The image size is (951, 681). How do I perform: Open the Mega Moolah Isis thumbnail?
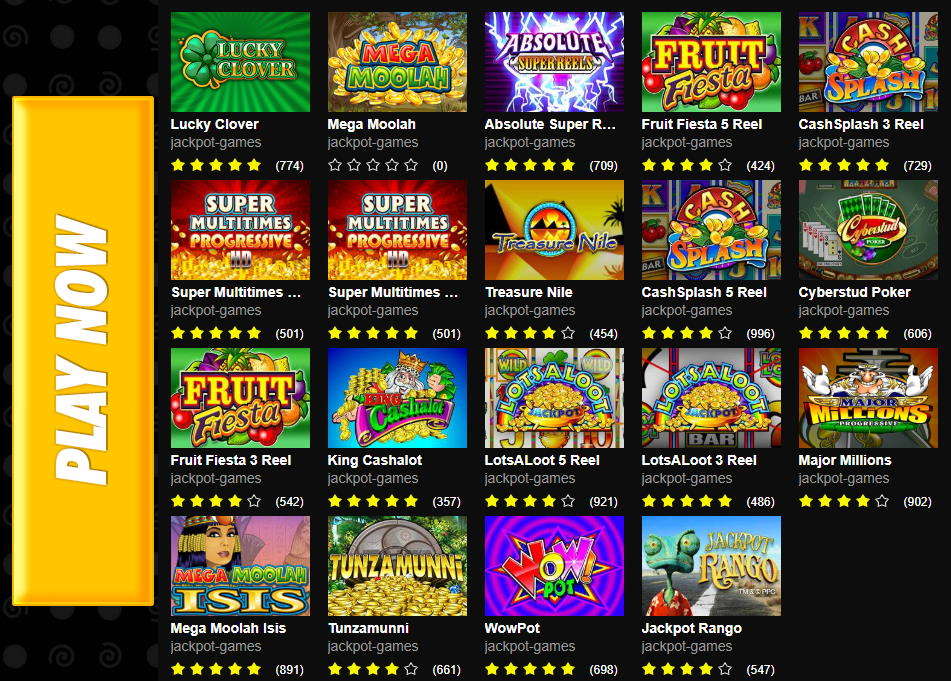tap(240, 566)
